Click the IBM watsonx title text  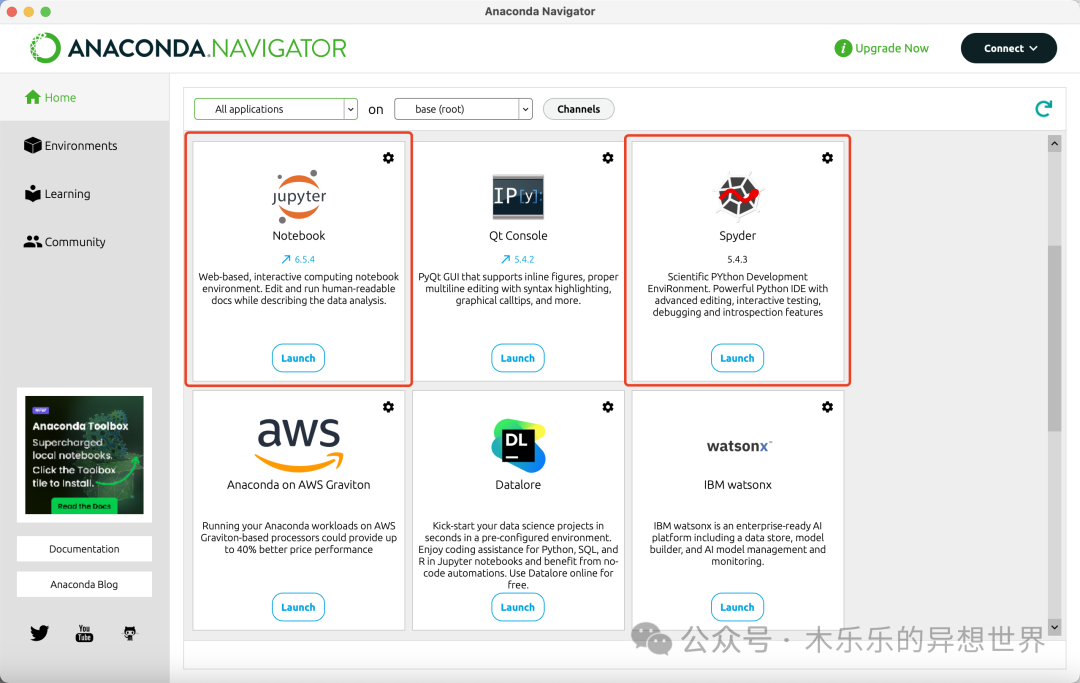tap(738, 485)
